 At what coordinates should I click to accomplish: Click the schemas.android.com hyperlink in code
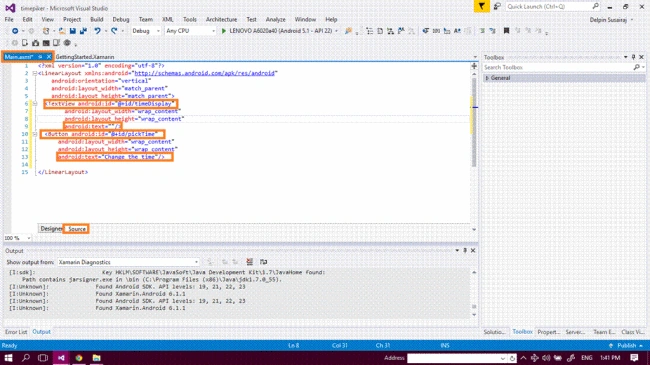[204, 73]
